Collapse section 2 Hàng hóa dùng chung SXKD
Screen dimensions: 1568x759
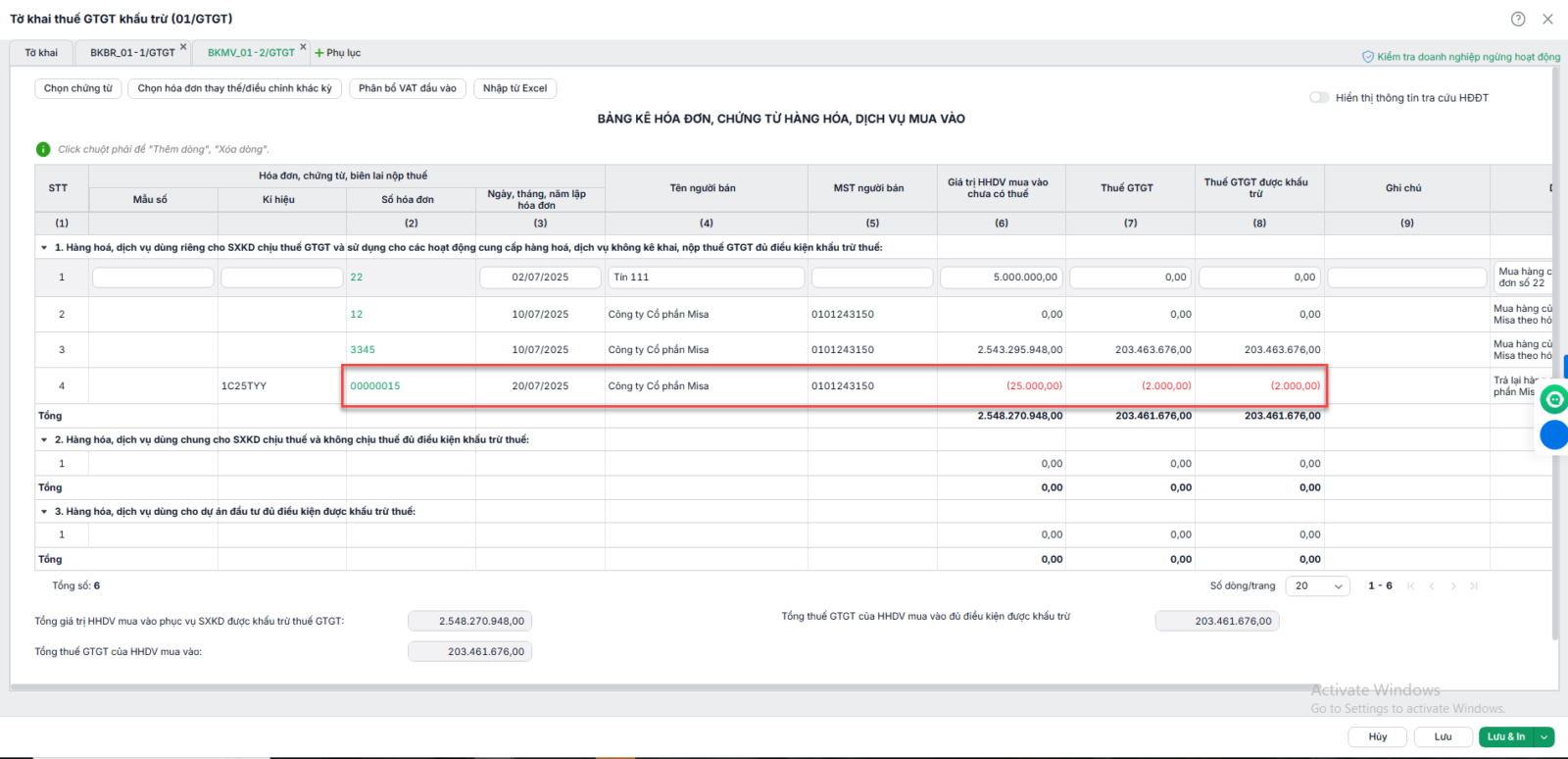(x=44, y=439)
